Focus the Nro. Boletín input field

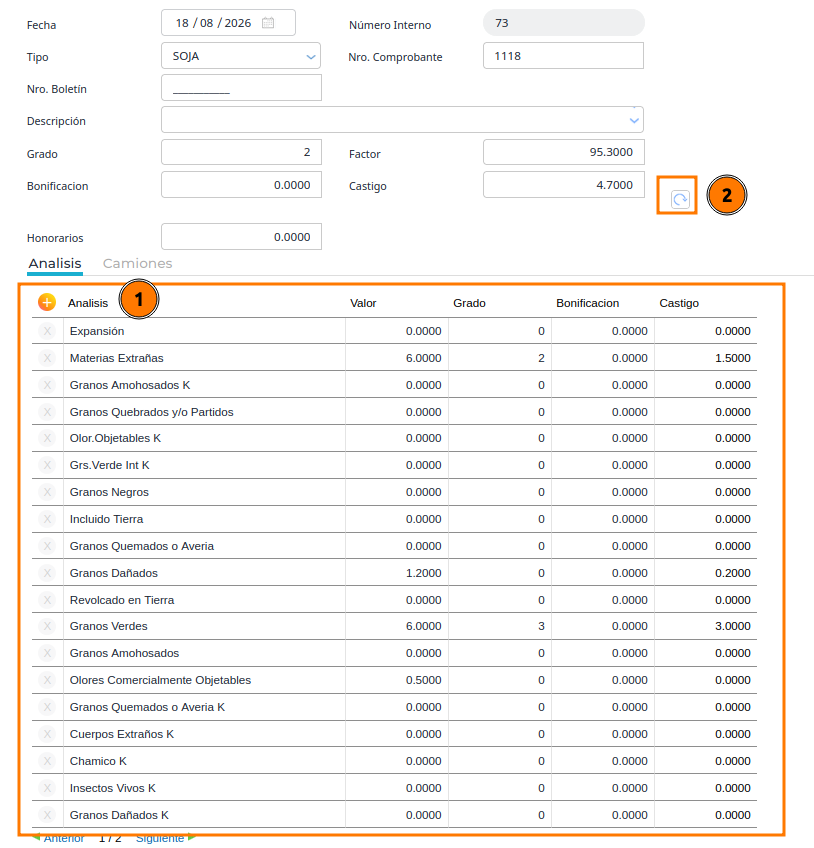(241, 88)
